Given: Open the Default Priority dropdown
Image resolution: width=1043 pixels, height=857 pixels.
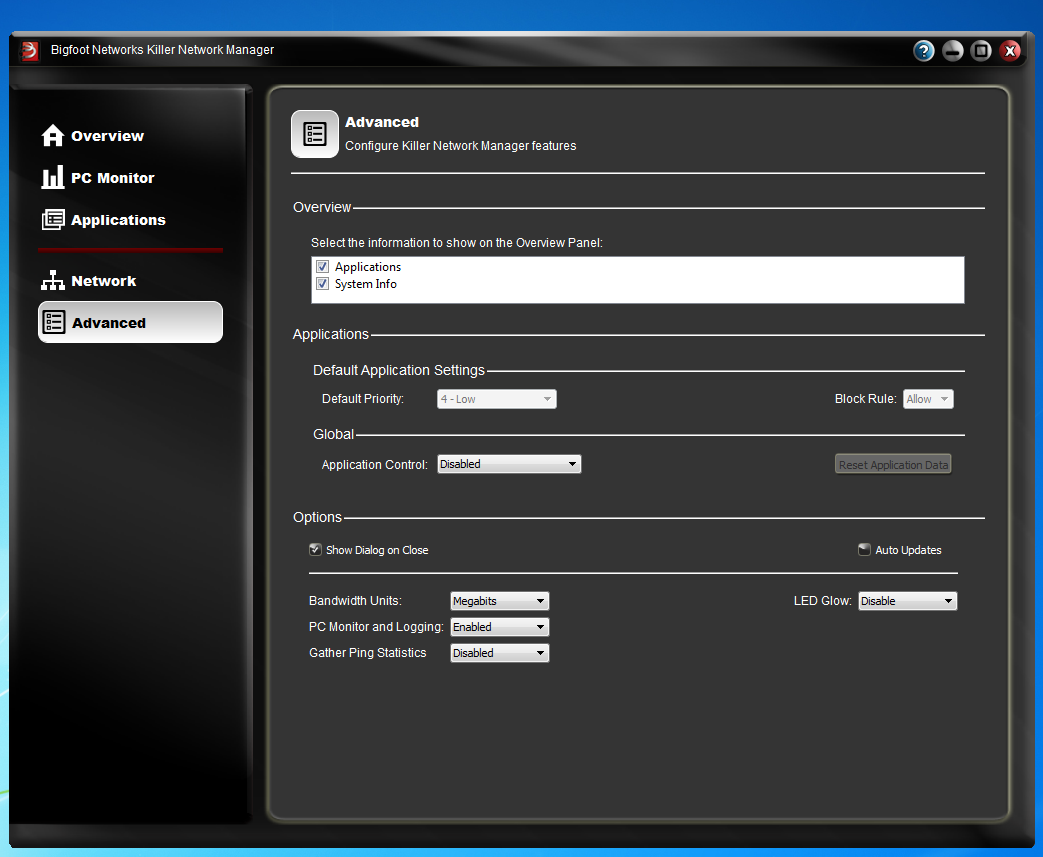Looking at the screenshot, I should [496, 399].
